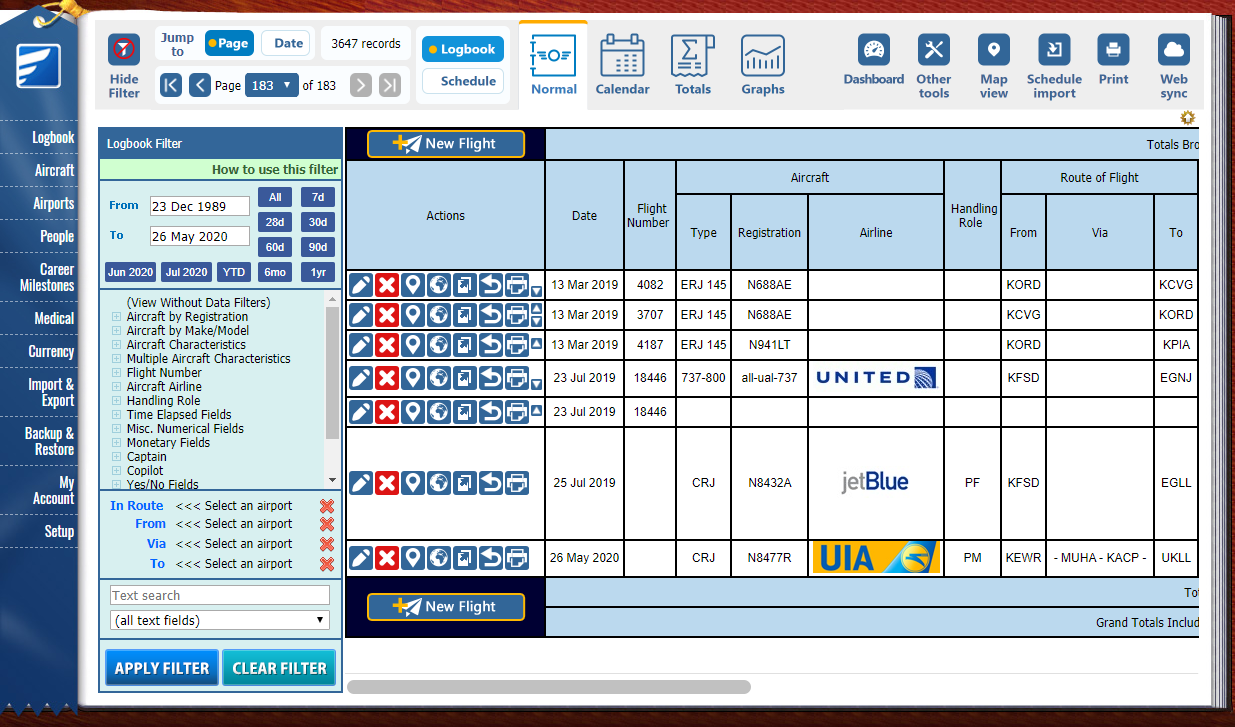Delete the 25 Jul 2019 flight
This screenshot has width=1235, height=727.
click(x=387, y=484)
